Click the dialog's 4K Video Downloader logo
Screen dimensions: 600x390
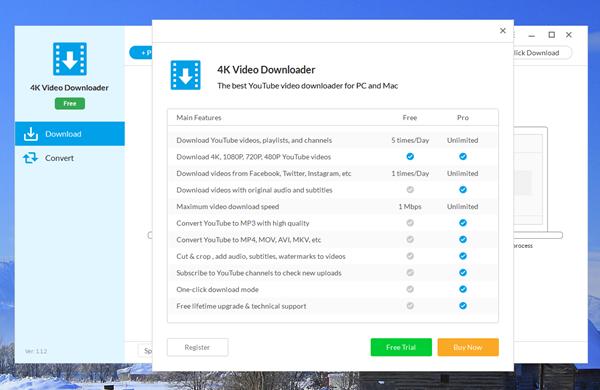[x=186, y=75]
